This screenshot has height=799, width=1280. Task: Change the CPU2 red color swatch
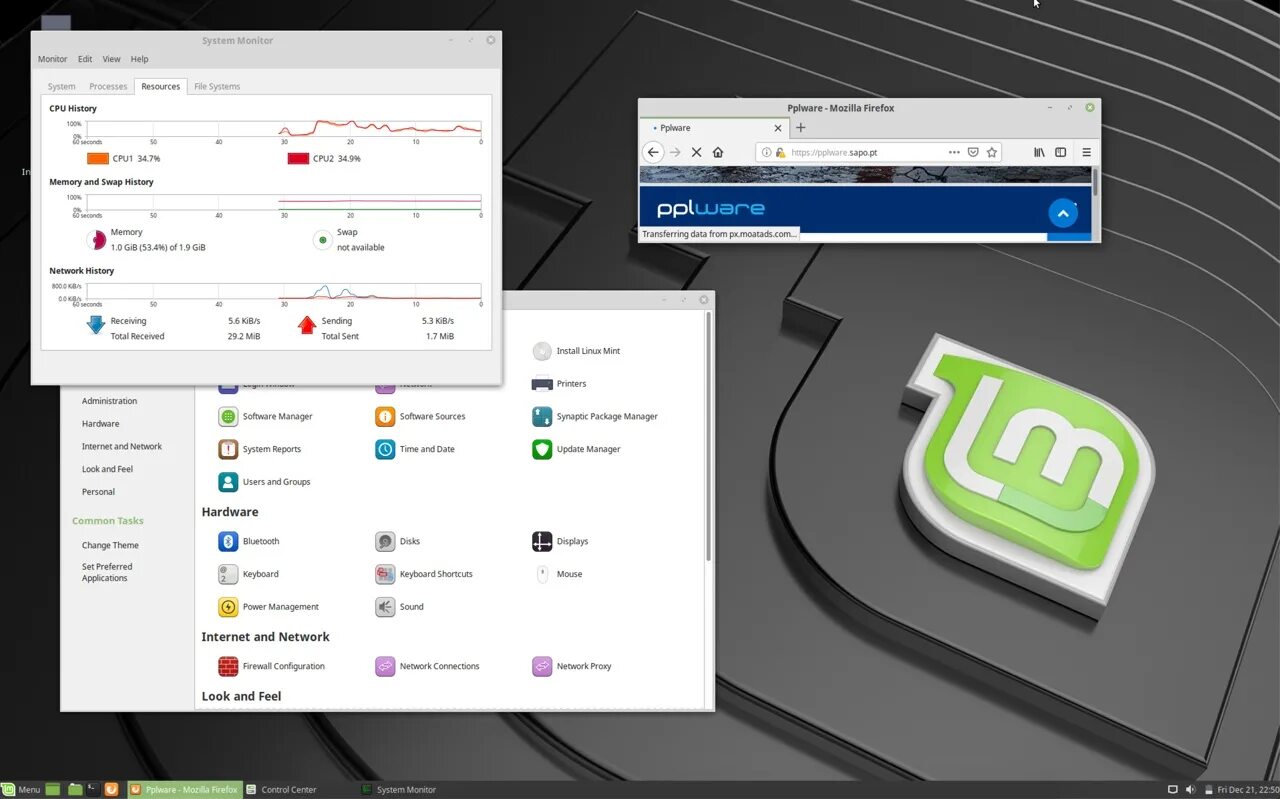298,158
